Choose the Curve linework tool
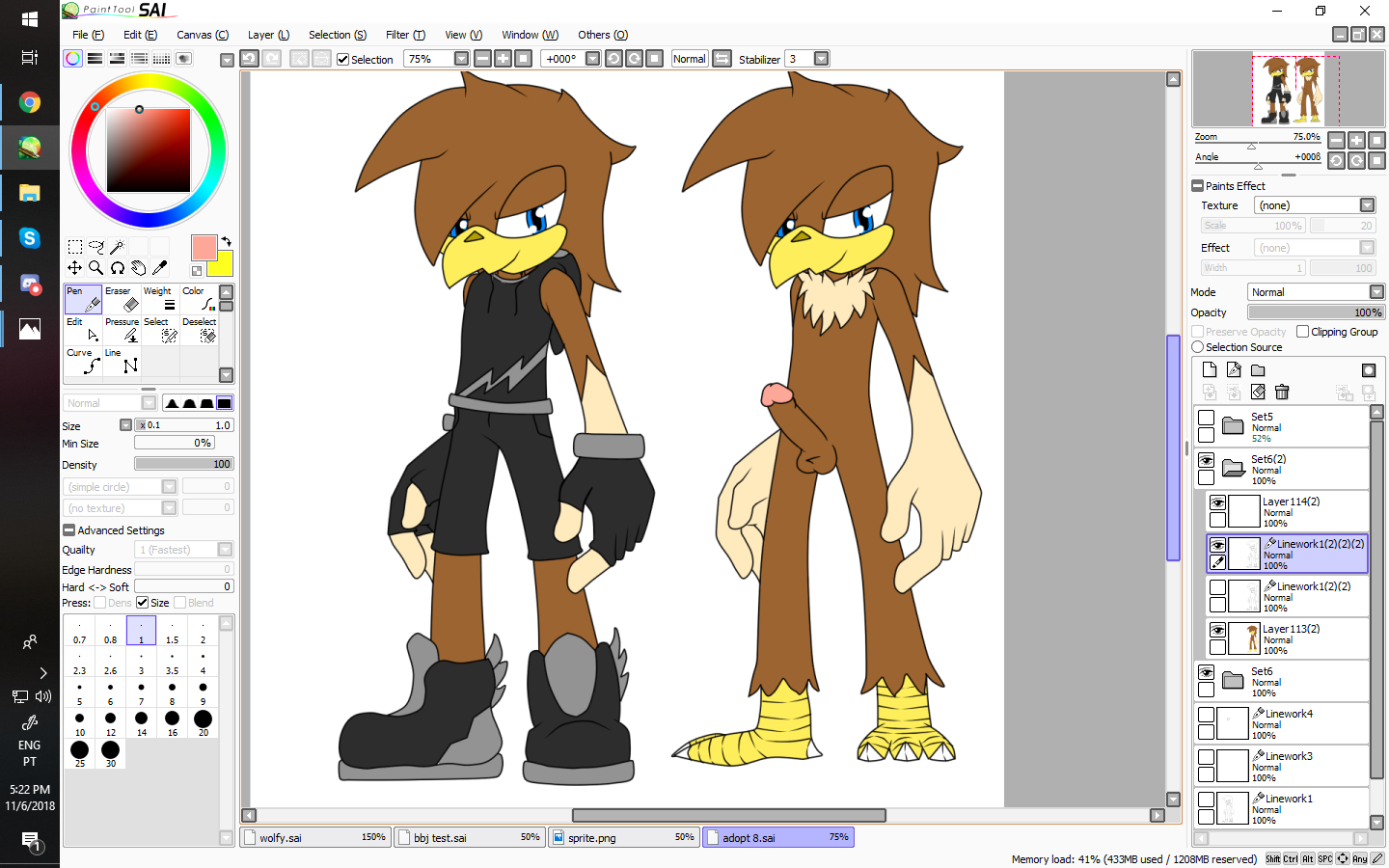 [83, 361]
